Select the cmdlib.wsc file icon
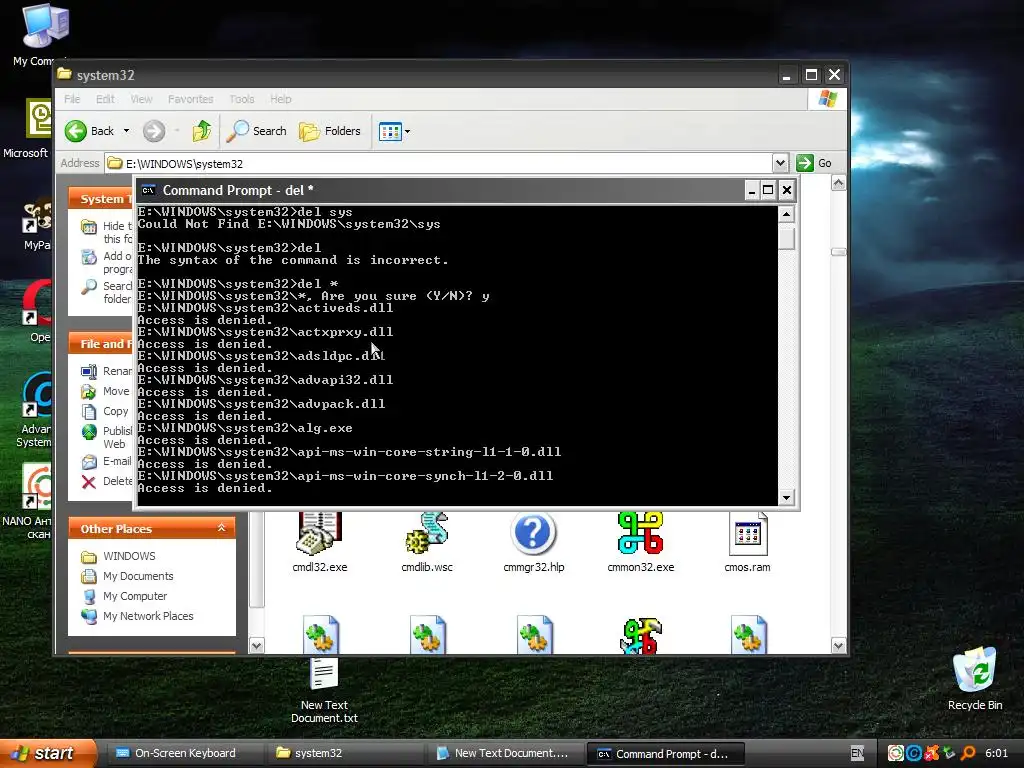 [427, 534]
